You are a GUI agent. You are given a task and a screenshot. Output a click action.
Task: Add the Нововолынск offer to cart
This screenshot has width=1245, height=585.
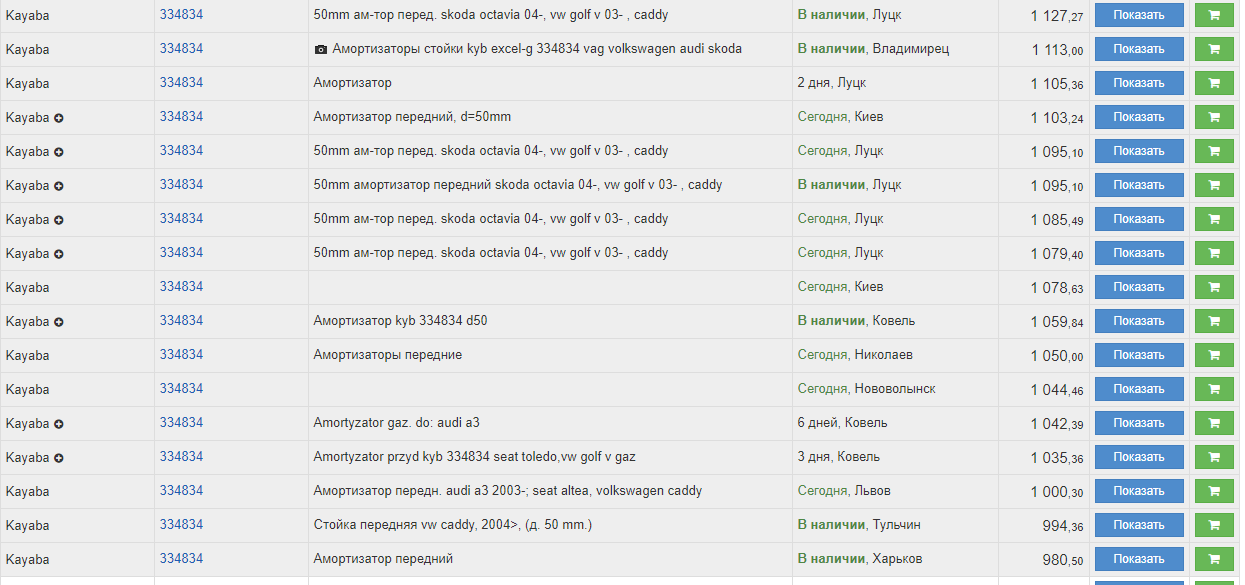1214,389
